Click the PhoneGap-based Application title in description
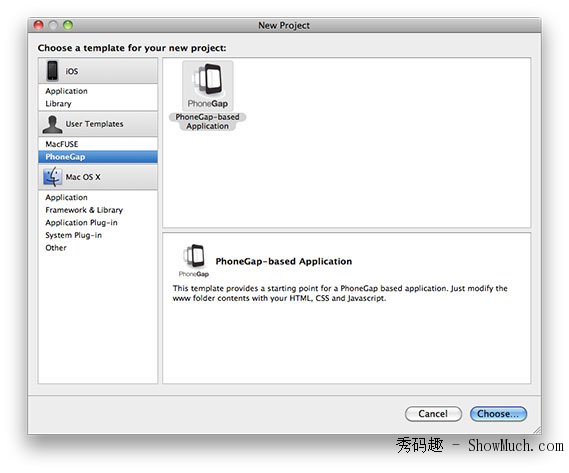This screenshot has width=569, height=473. 284,261
